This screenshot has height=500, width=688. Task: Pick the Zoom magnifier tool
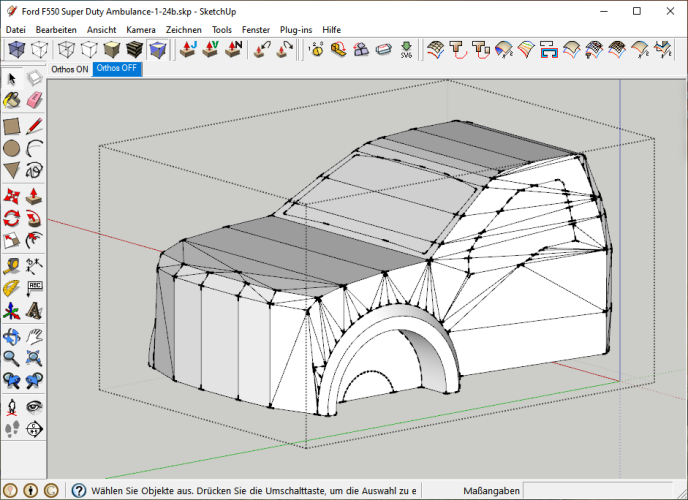[12, 358]
